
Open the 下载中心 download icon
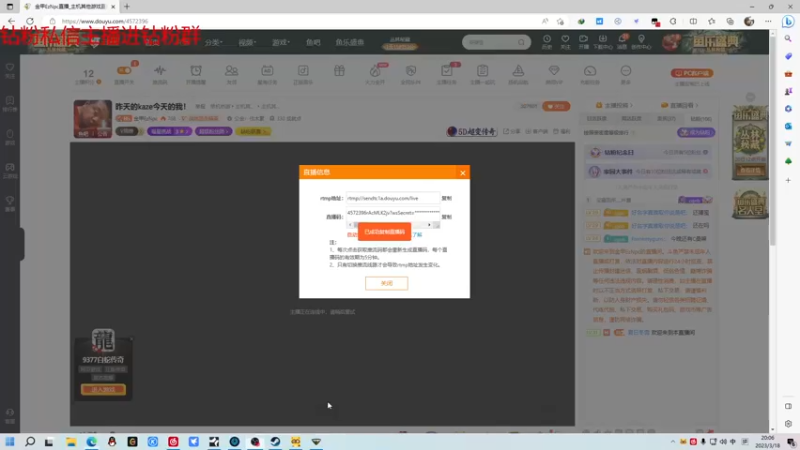[x=603, y=41]
